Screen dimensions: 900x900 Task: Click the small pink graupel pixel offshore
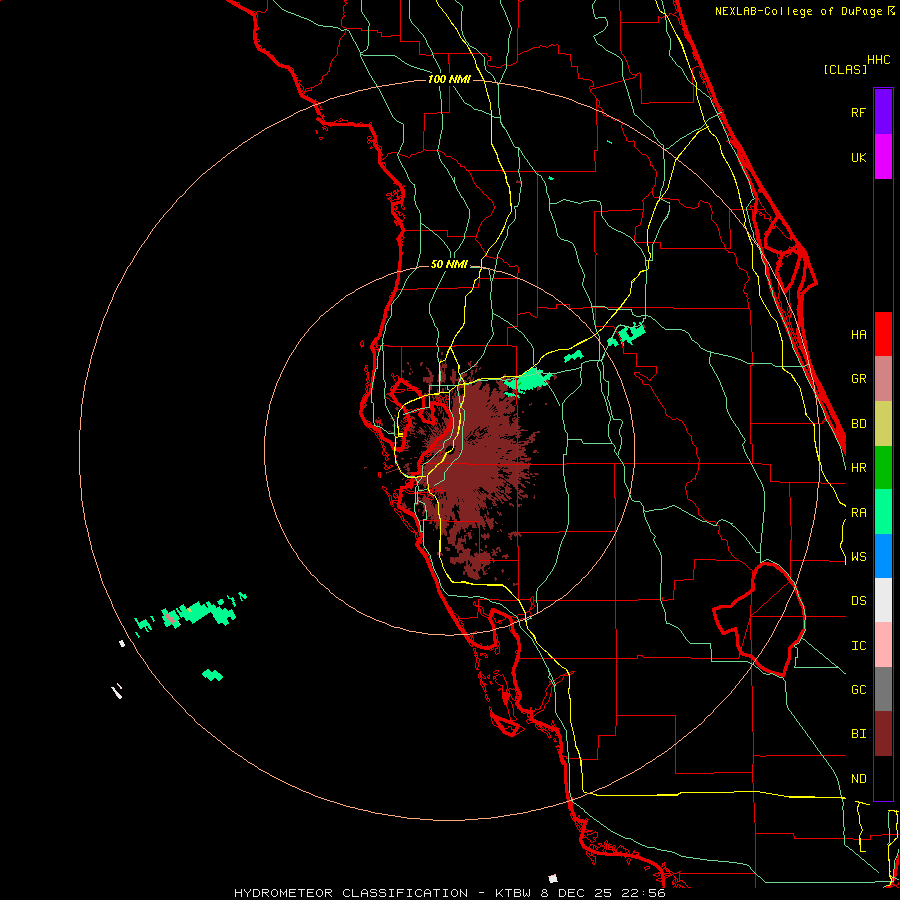[170, 619]
